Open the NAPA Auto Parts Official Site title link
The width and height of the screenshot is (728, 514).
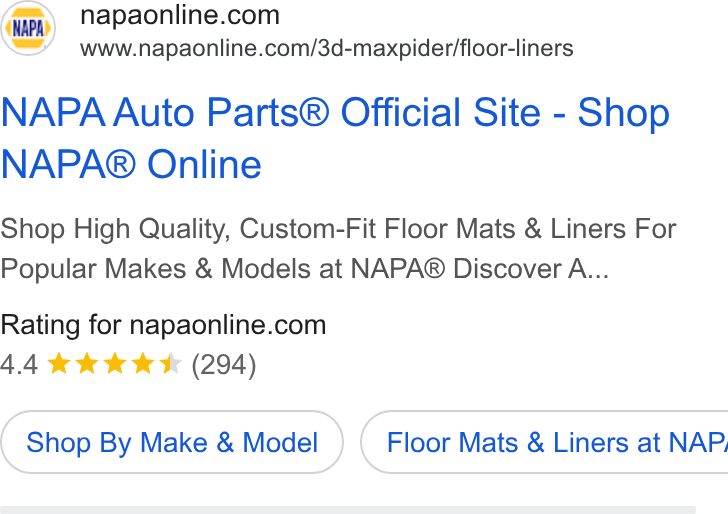335,138
